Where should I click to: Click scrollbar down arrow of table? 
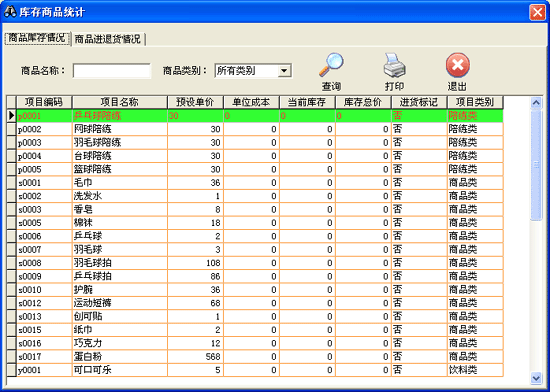pyautogui.click(x=536, y=378)
